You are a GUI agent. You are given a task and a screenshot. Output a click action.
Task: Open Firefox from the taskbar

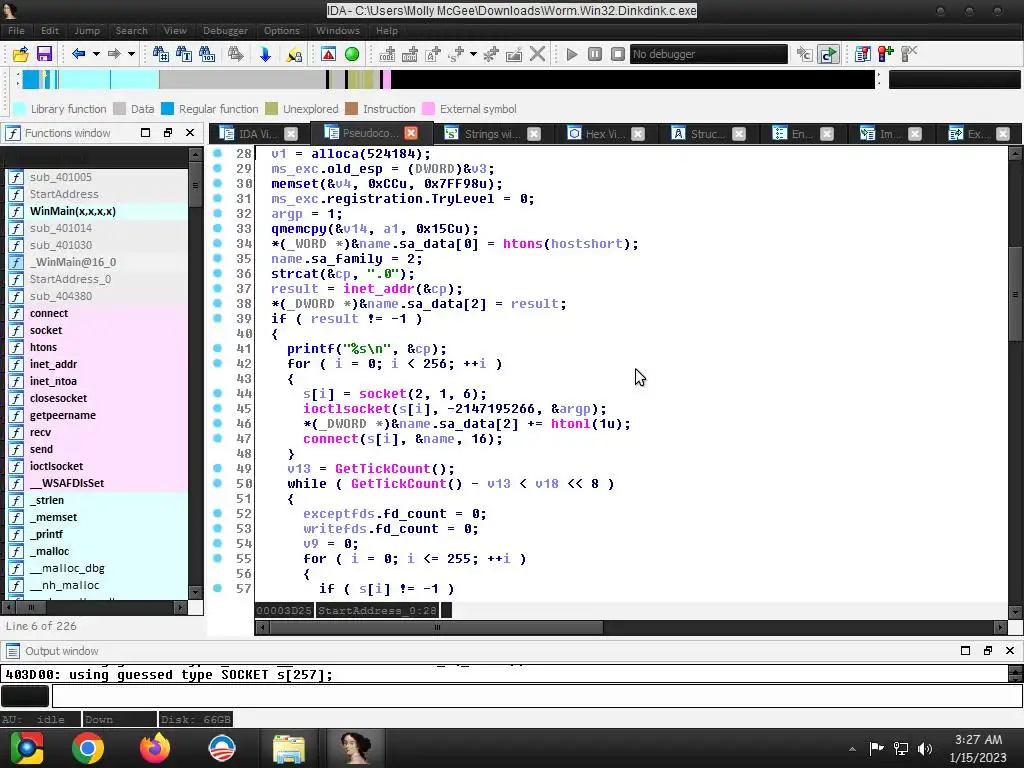point(155,748)
